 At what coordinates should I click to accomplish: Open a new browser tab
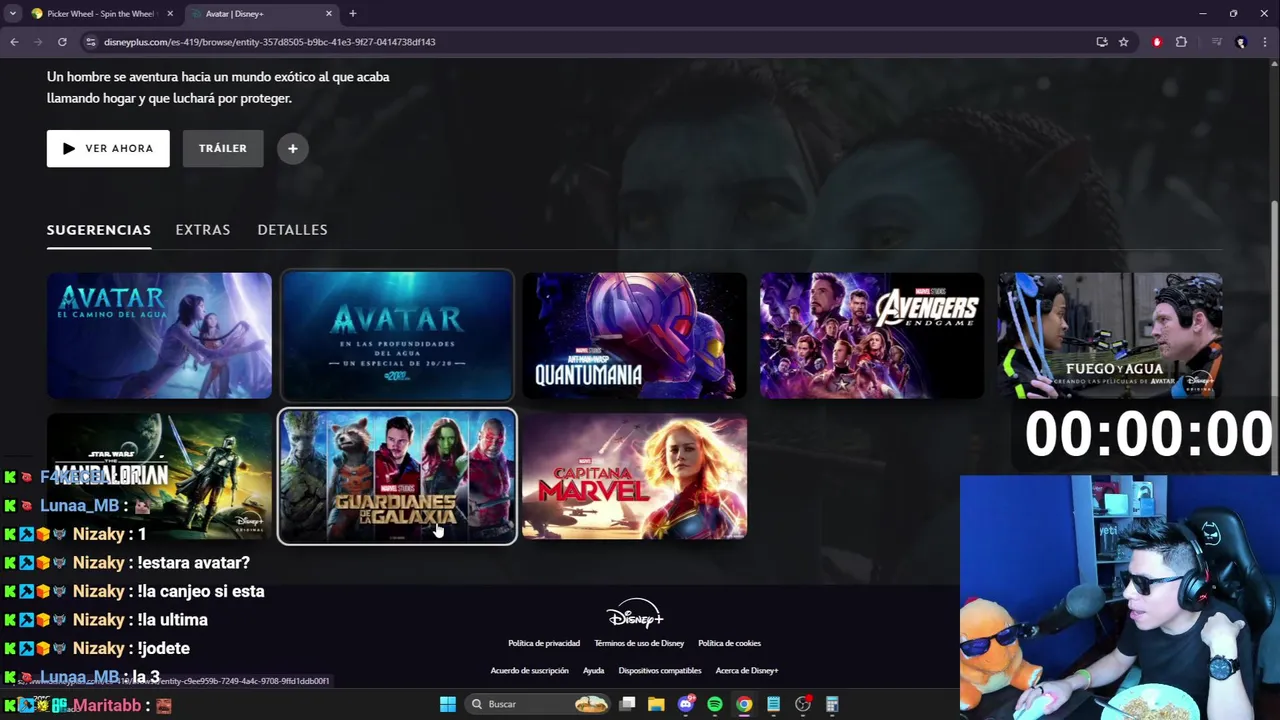pyautogui.click(x=352, y=14)
